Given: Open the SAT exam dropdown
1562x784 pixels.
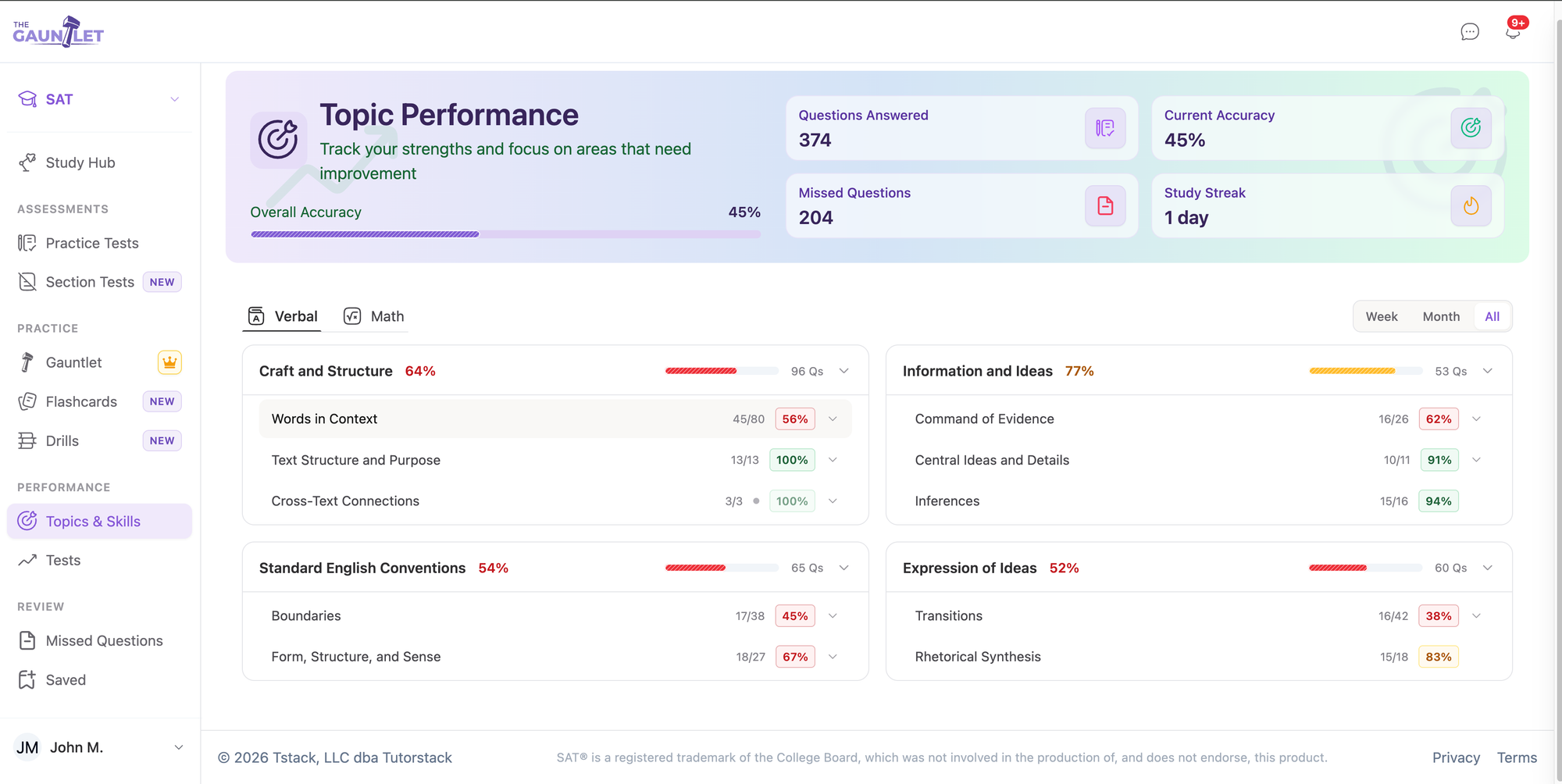Looking at the screenshot, I should (x=99, y=99).
